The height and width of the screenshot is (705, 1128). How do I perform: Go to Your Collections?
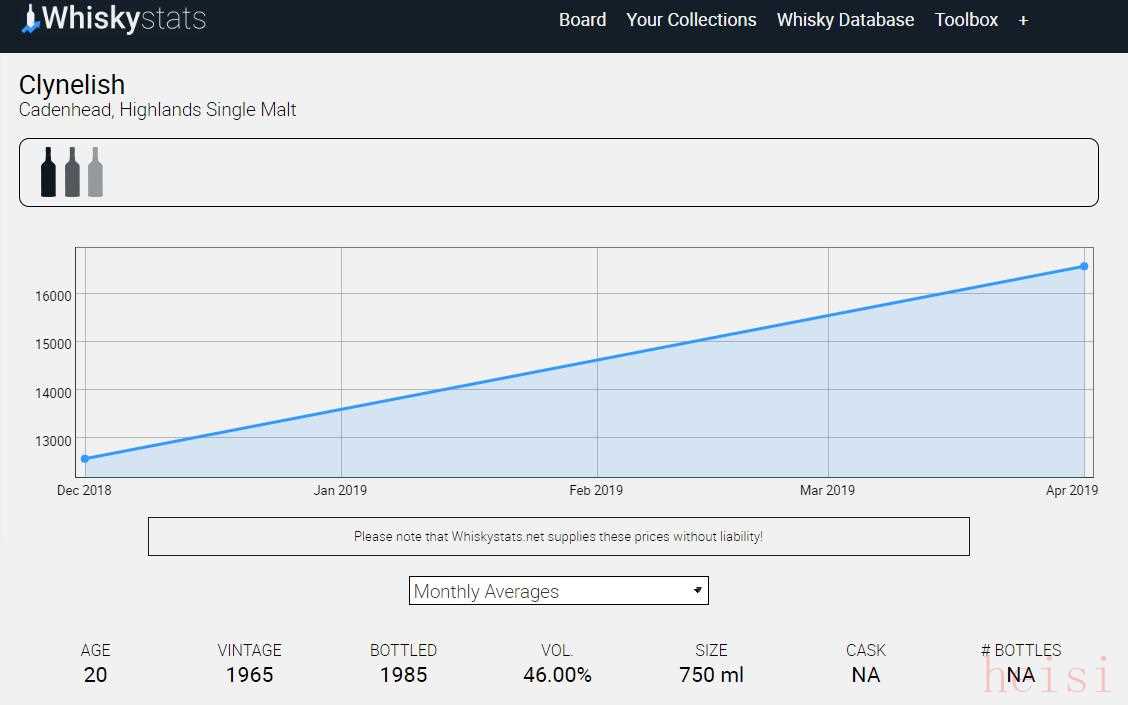point(691,20)
